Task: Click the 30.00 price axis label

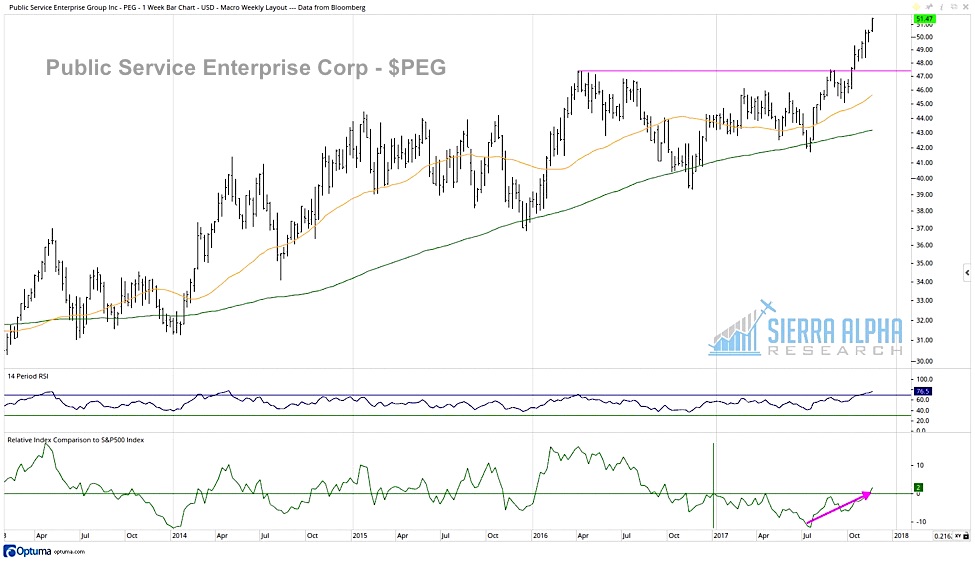Action: click(x=925, y=361)
